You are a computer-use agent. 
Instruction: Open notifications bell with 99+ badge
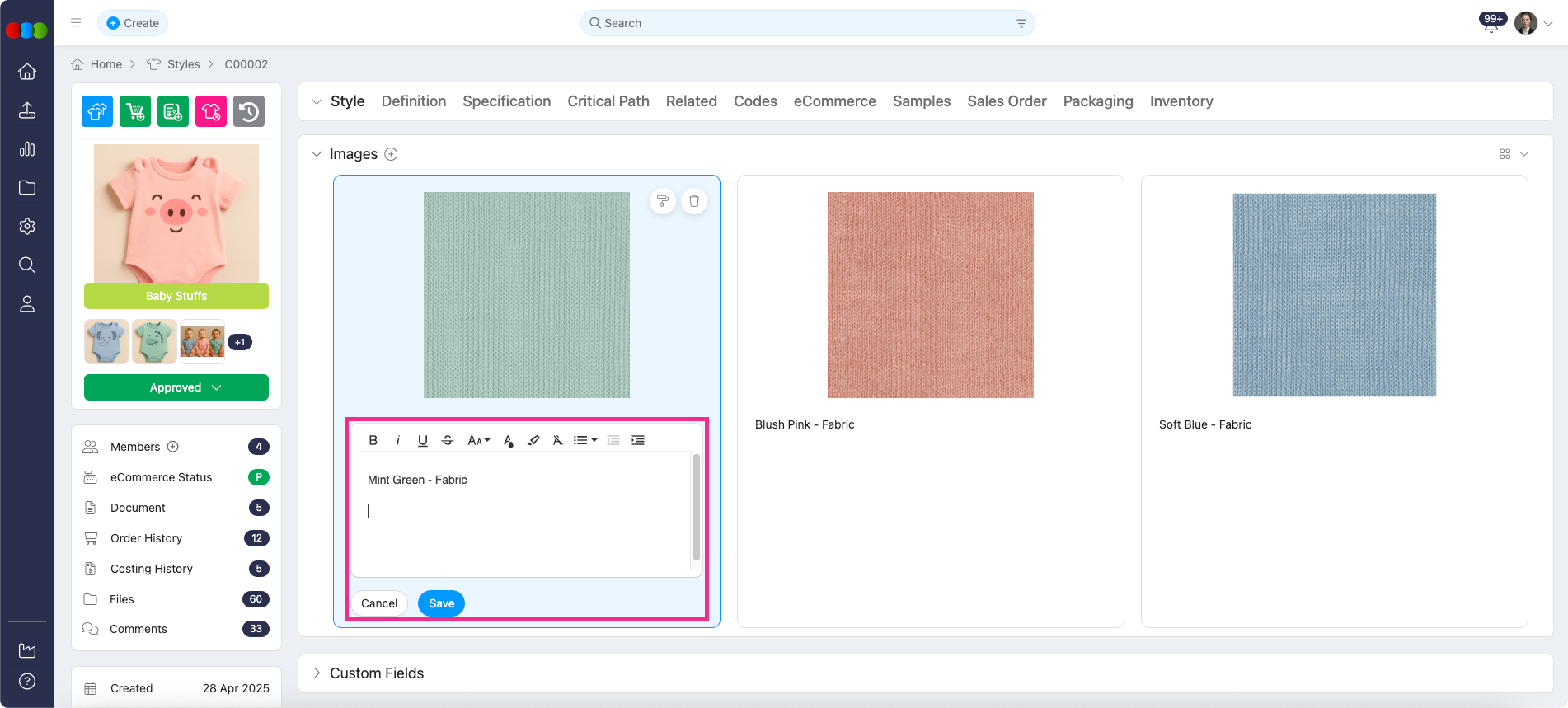coord(1491,24)
